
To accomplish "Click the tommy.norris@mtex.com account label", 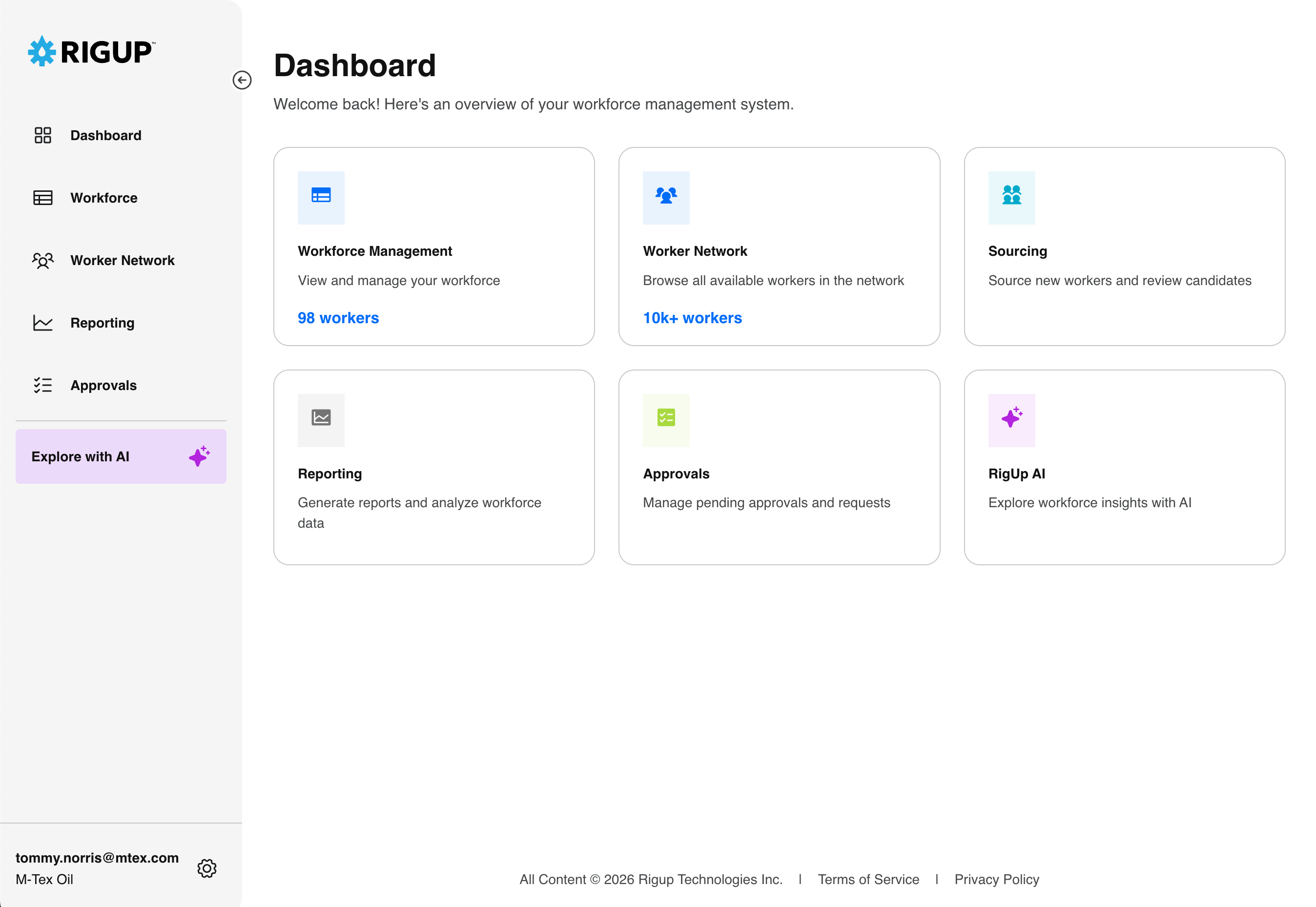I will [x=97, y=858].
